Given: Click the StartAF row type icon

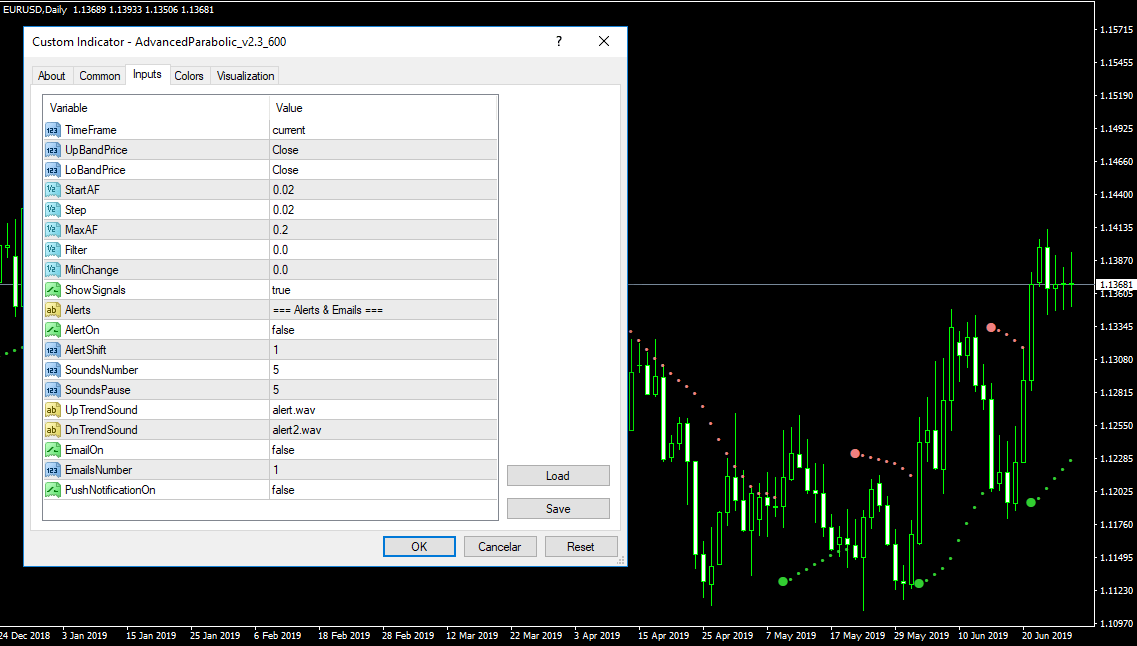Looking at the screenshot, I should (52, 190).
